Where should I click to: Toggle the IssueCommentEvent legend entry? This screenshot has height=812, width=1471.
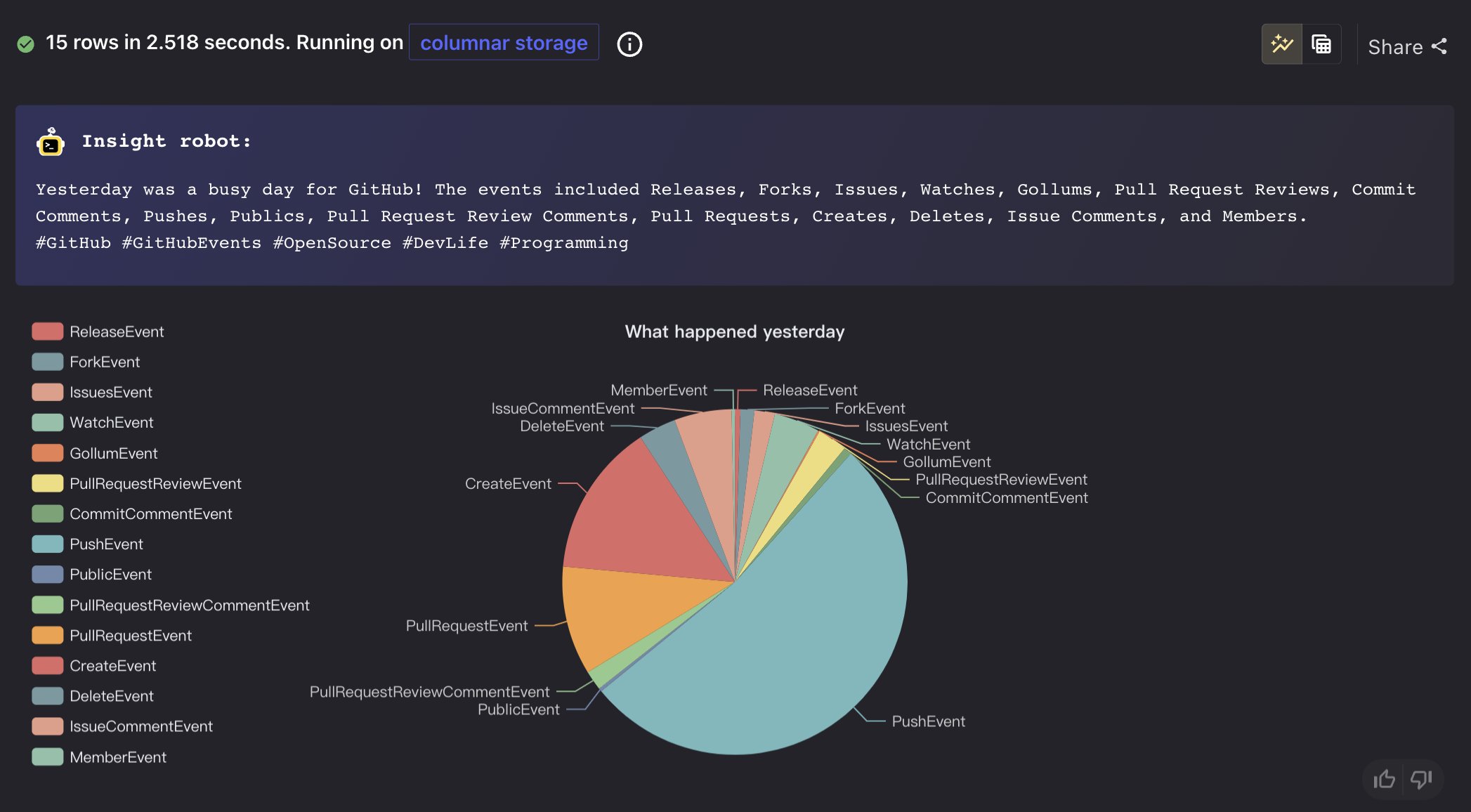pyautogui.click(x=140, y=726)
